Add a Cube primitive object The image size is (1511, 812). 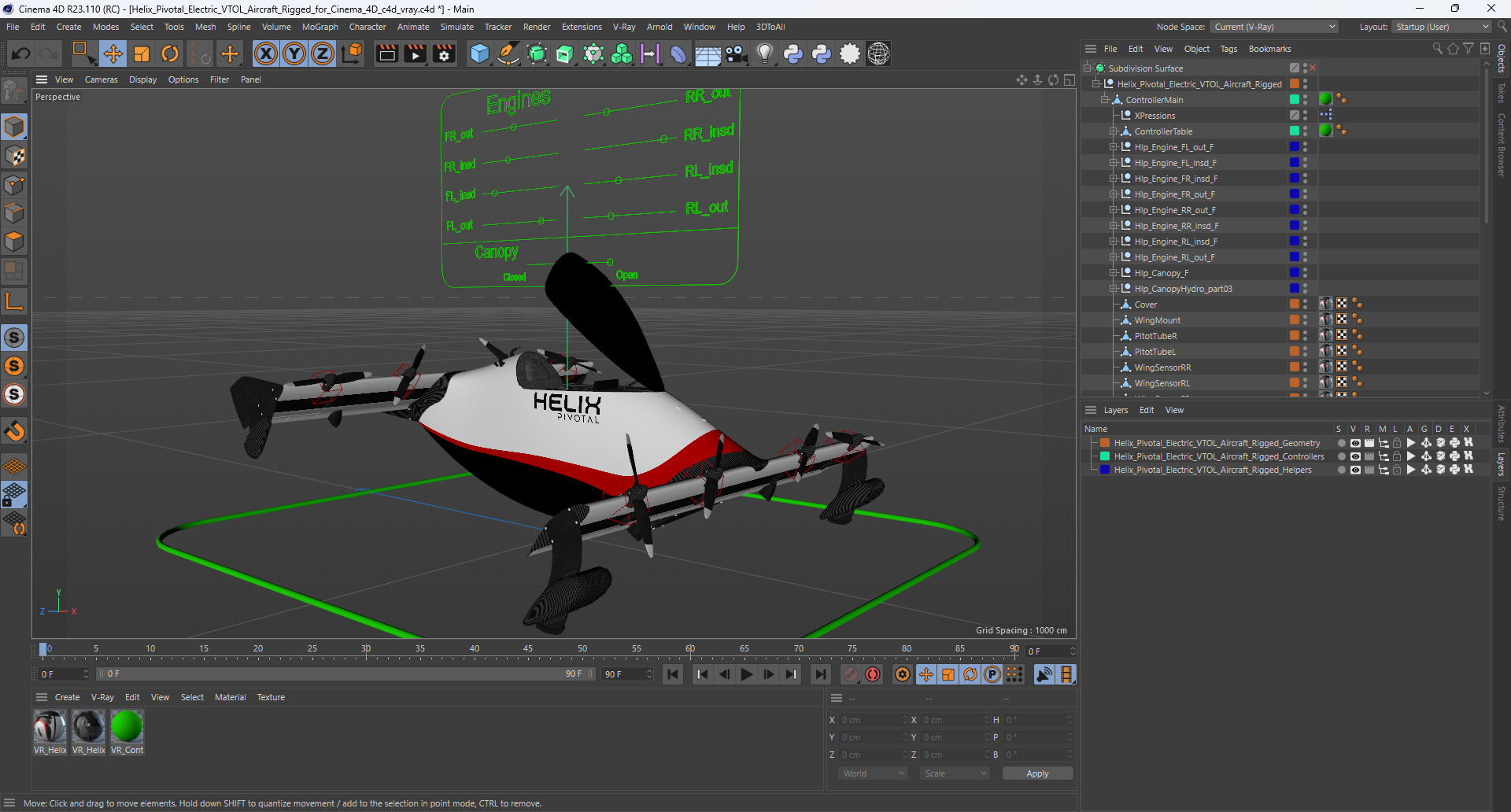click(479, 54)
